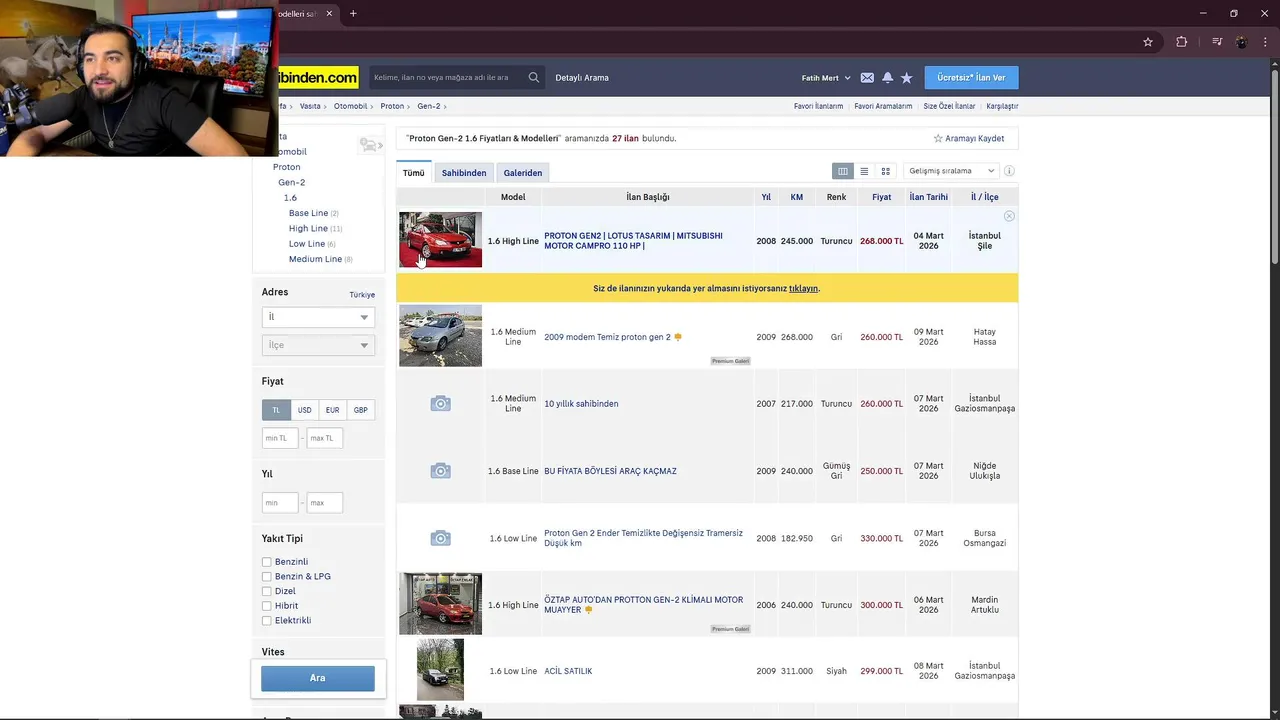Click page vertical scrollbar
1280x720 pixels.
click(1274, 165)
